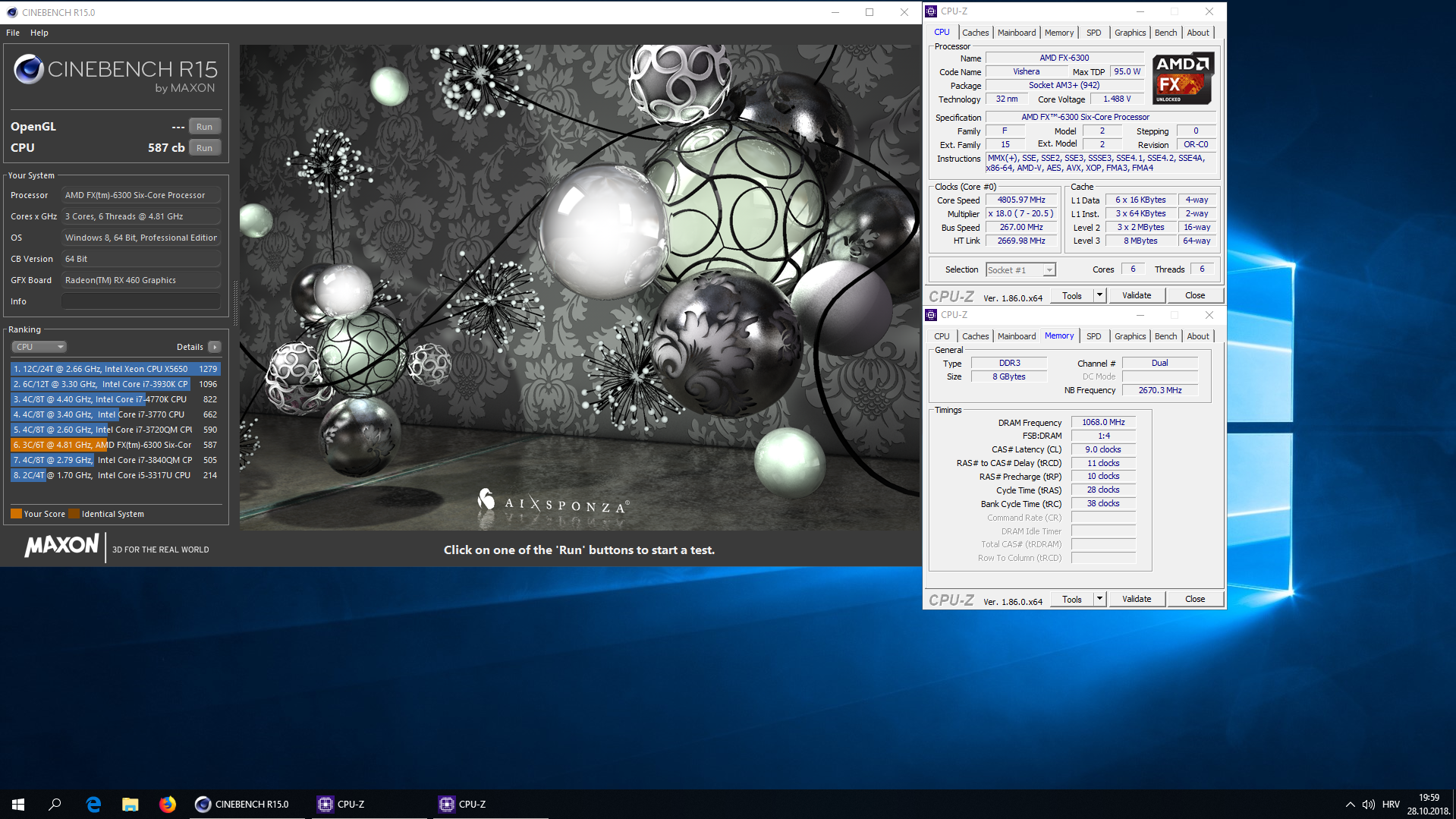The width and height of the screenshot is (1456, 819).
Task: Open Caches tab in lower CPU-Z
Action: tap(975, 336)
